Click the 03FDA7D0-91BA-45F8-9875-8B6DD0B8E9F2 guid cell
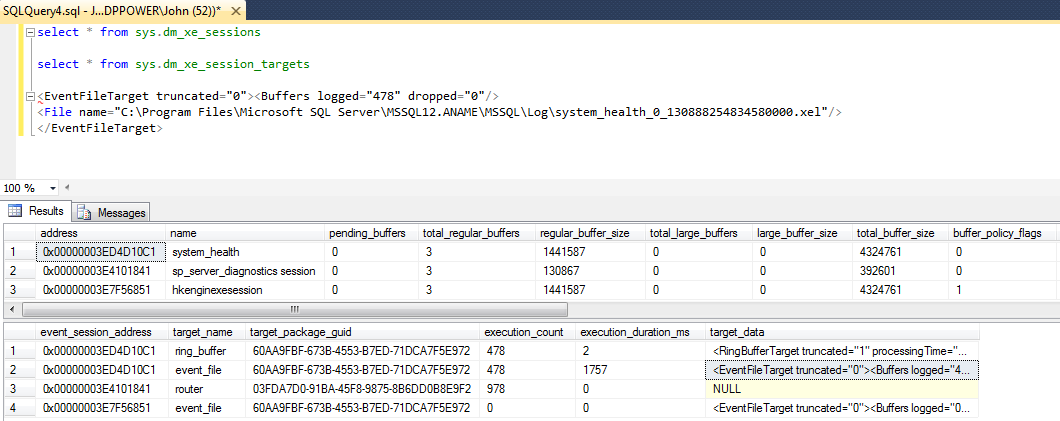The height and width of the screenshot is (421, 1060). (x=363, y=389)
